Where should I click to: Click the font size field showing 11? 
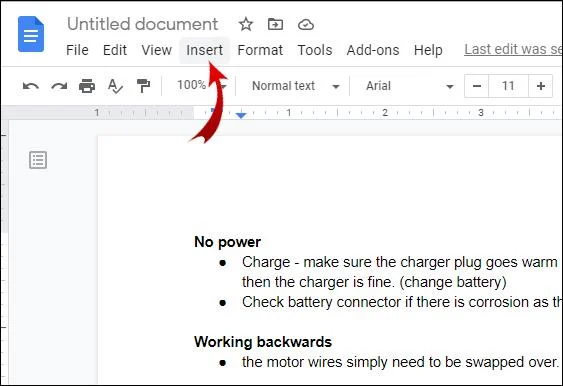(508, 86)
